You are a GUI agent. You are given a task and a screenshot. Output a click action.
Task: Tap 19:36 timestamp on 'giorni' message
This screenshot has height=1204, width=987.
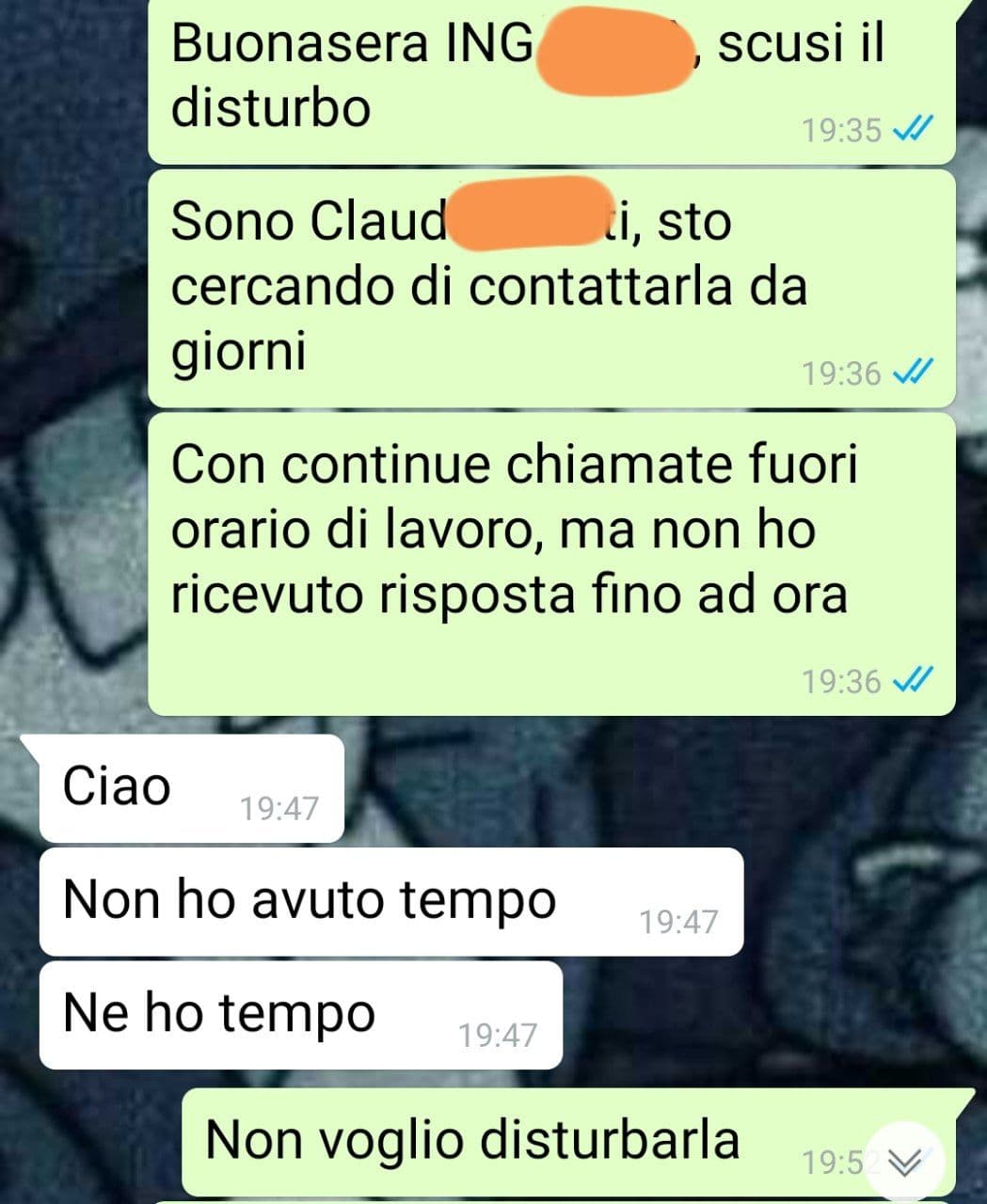point(841,373)
